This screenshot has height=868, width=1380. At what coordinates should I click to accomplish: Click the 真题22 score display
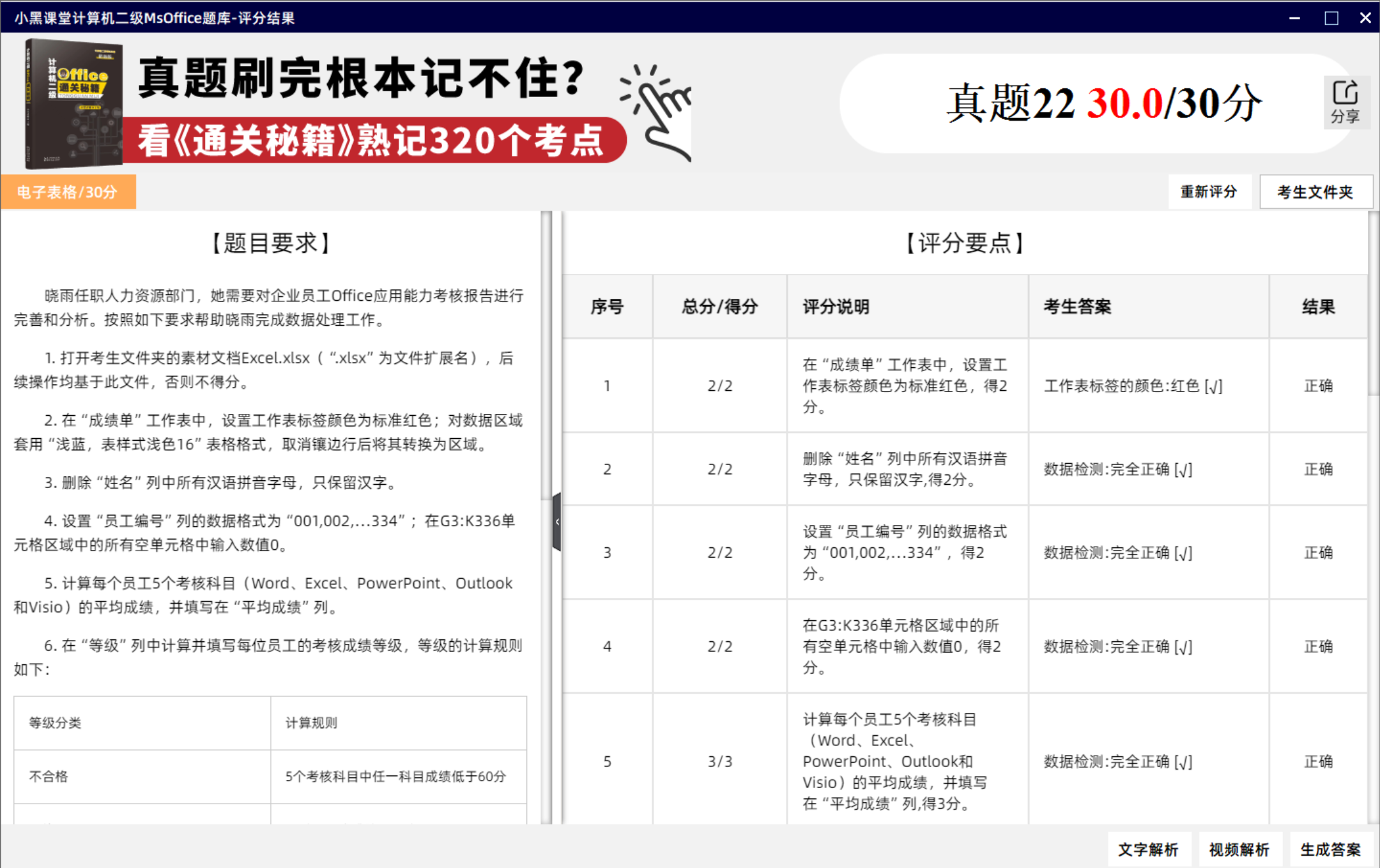pyautogui.click(x=1103, y=103)
